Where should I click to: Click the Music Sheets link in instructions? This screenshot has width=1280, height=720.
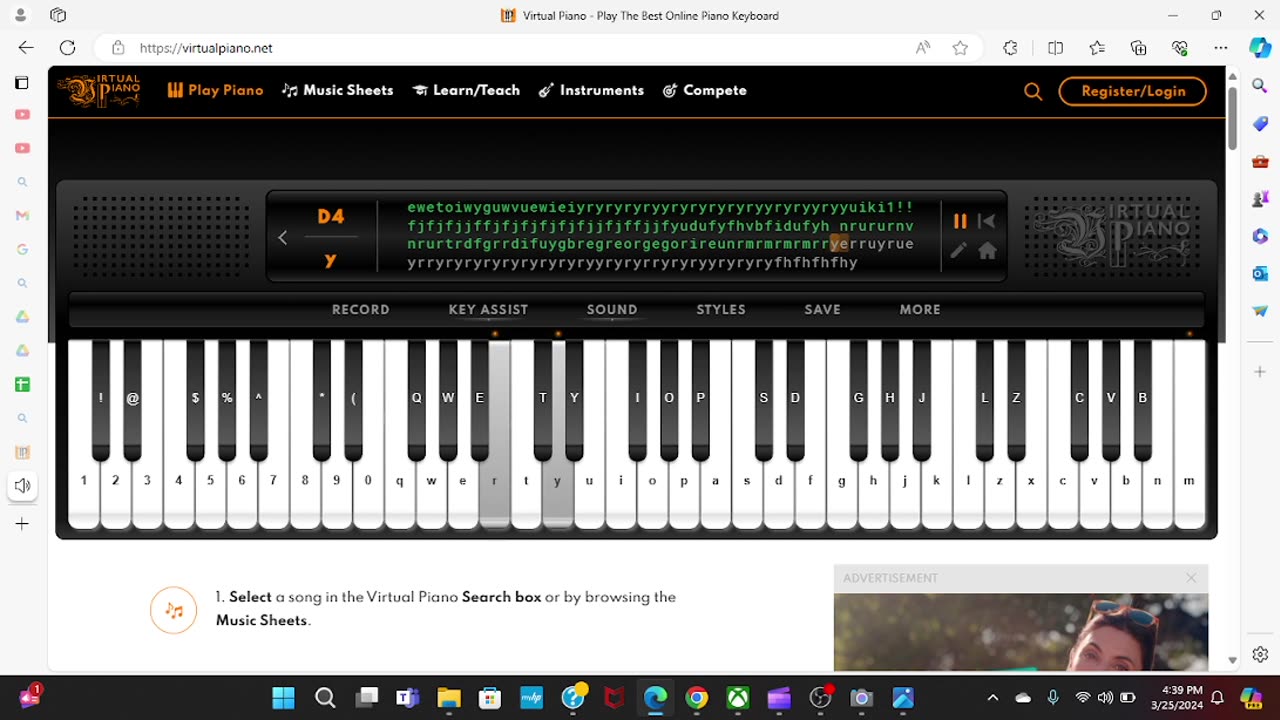pyautogui.click(x=261, y=620)
